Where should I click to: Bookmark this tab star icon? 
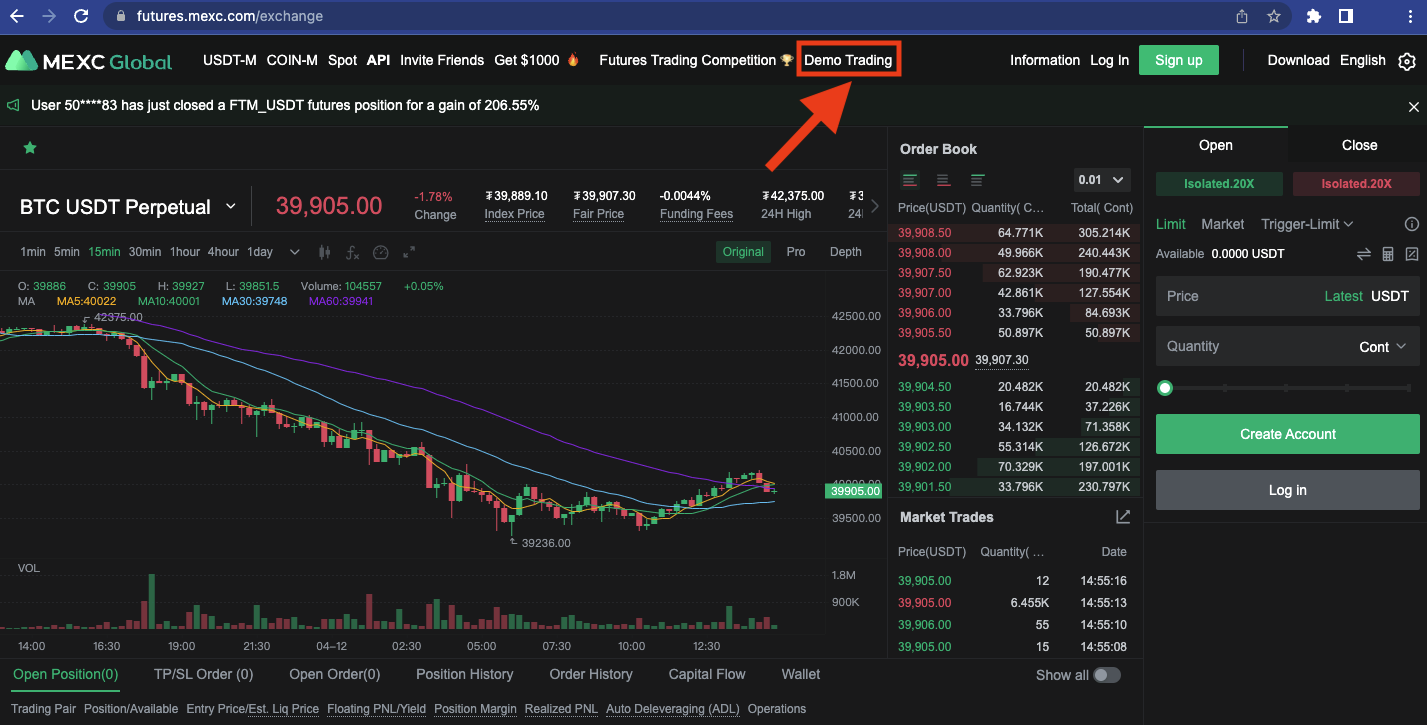tap(1274, 16)
